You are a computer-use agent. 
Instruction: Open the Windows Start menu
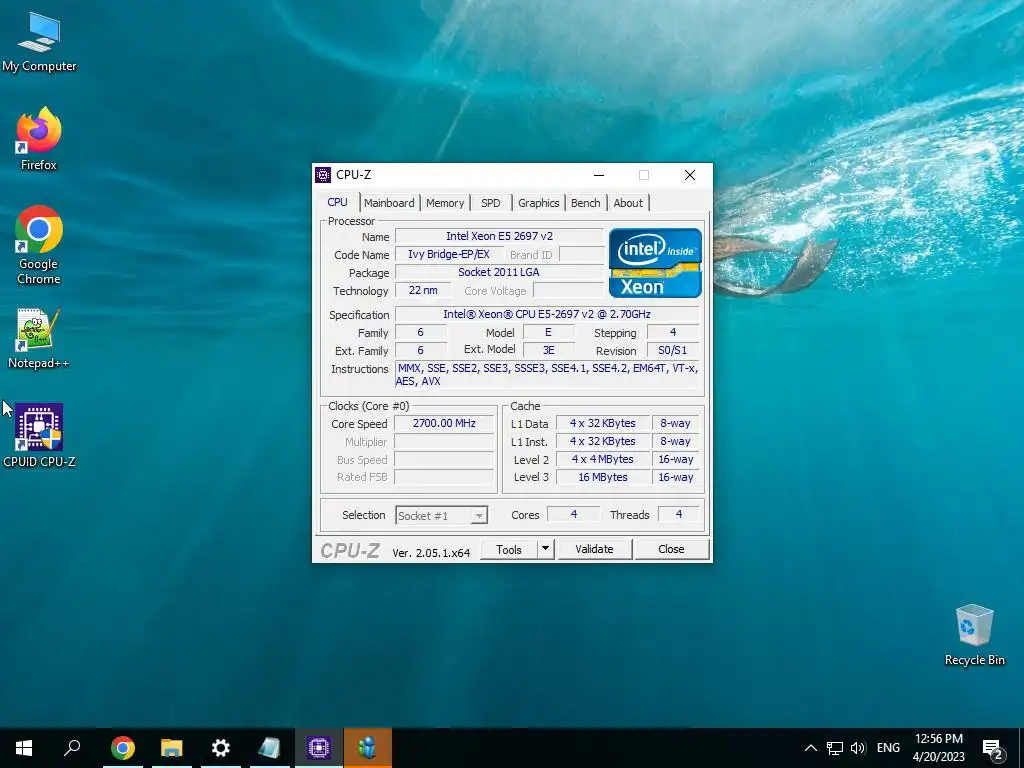click(x=24, y=748)
